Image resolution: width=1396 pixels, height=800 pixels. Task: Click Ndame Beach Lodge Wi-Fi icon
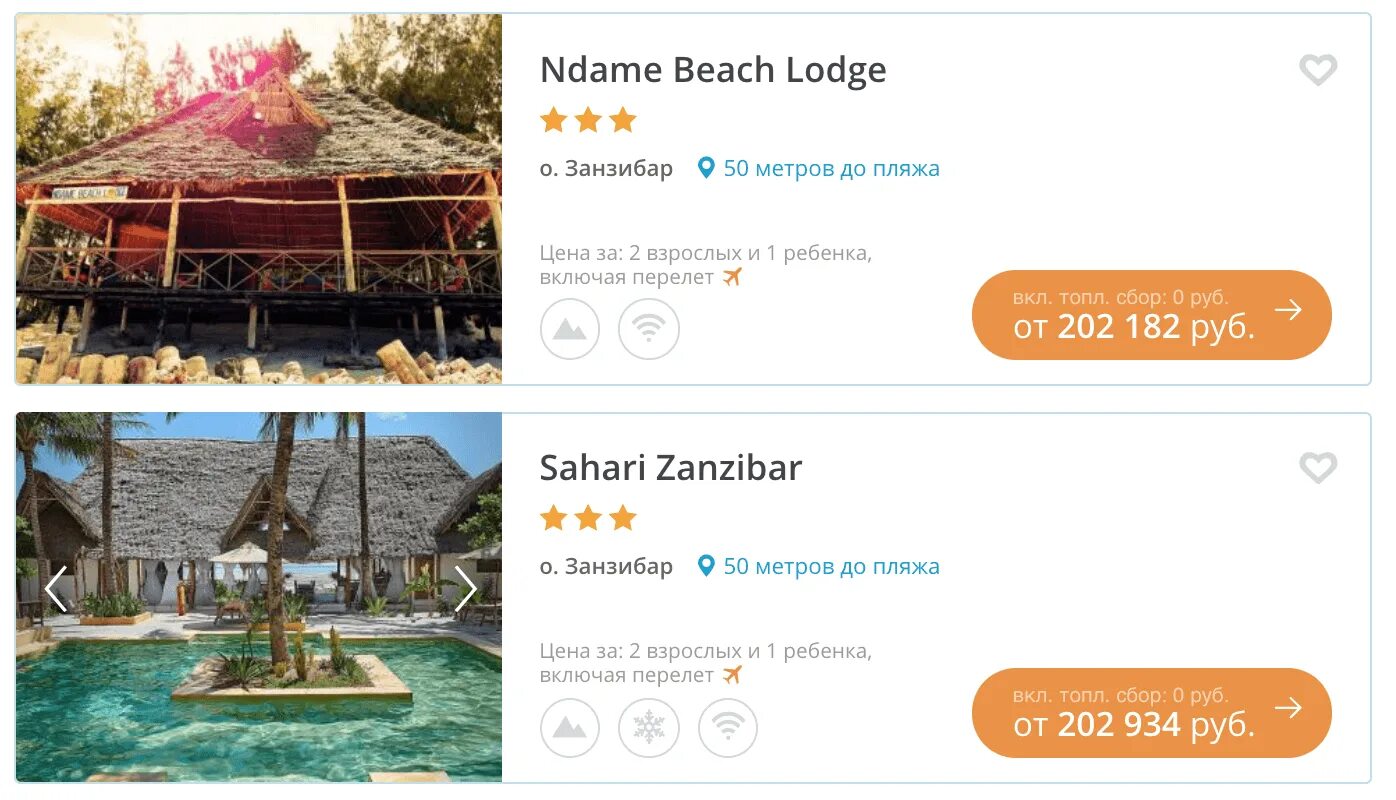649,329
